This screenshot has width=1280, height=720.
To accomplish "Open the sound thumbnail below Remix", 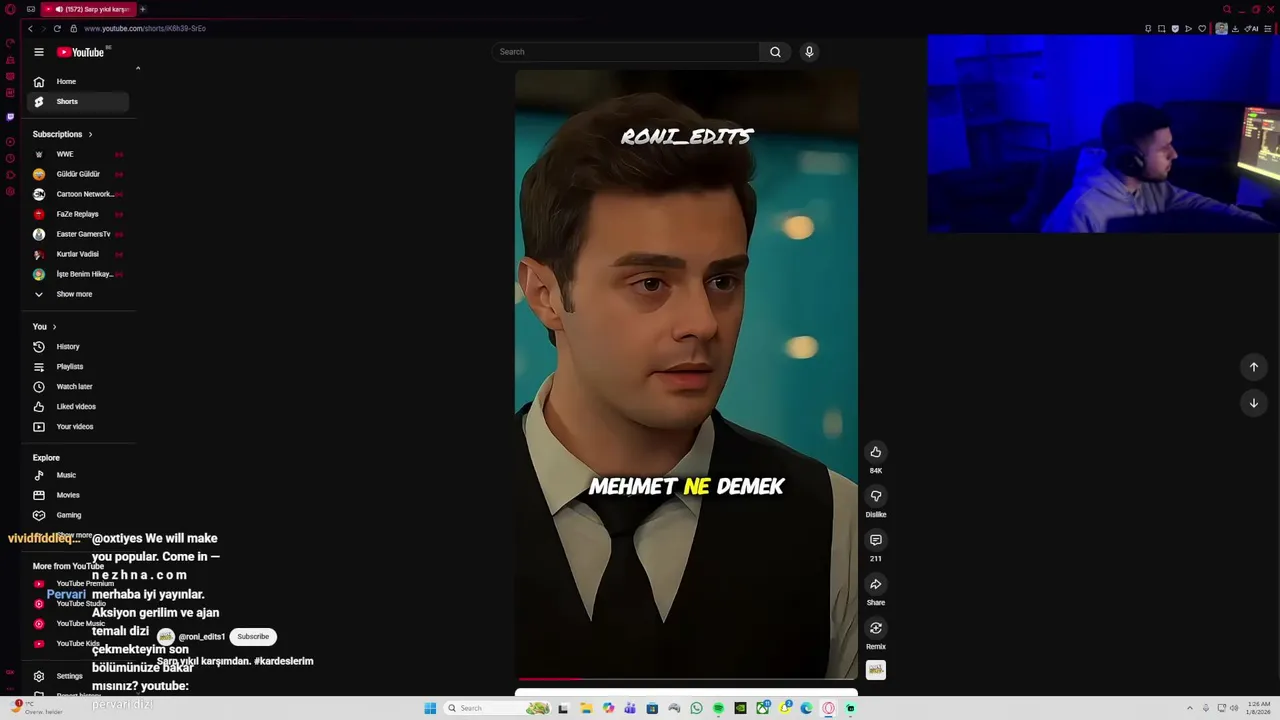I will click(876, 670).
